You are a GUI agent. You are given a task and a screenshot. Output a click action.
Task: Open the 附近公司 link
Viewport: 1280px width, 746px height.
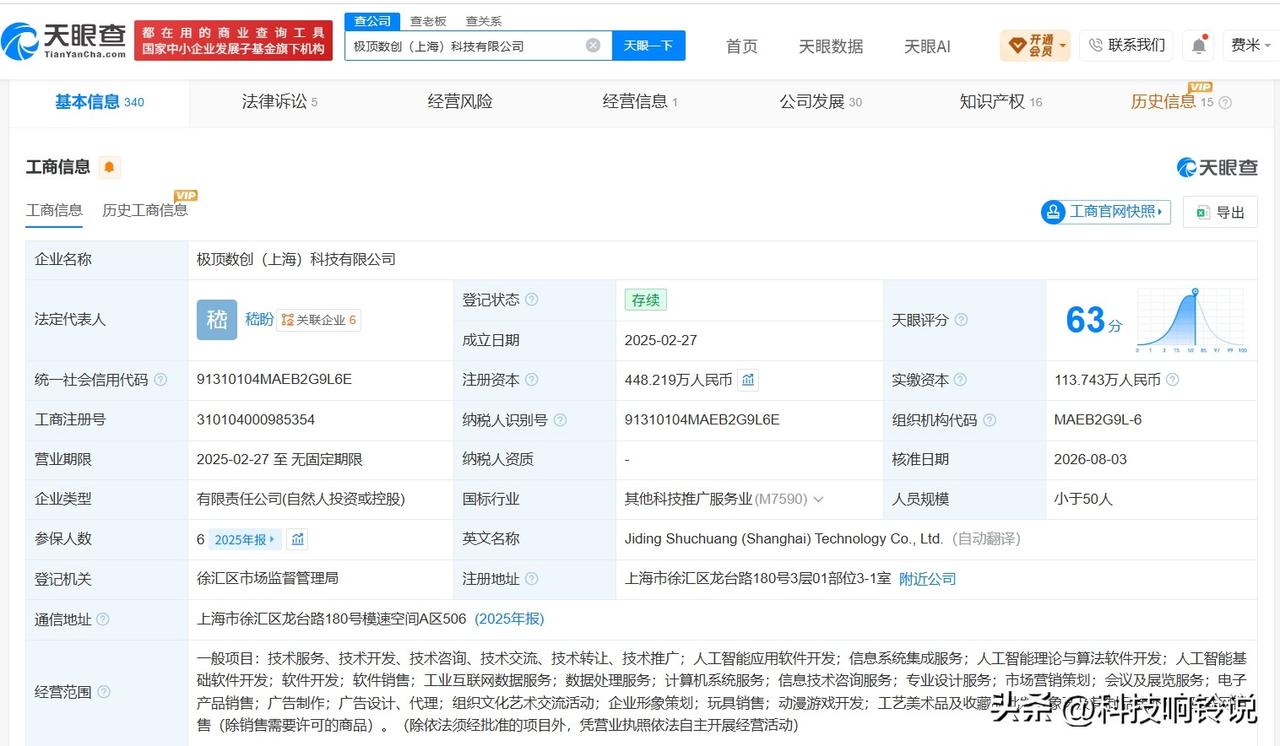pos(927,579)
